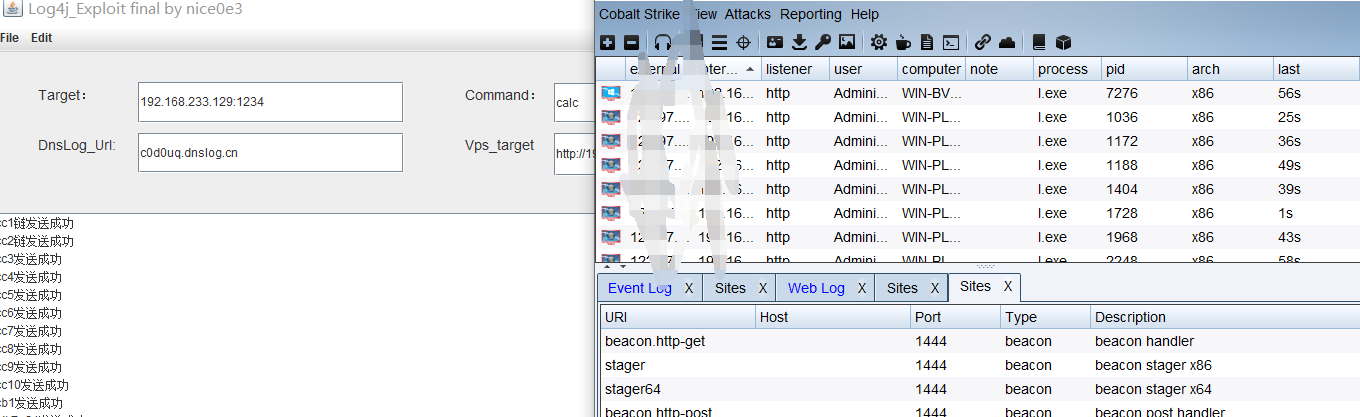Sort beacons by the listener column header

coord(795,69)
